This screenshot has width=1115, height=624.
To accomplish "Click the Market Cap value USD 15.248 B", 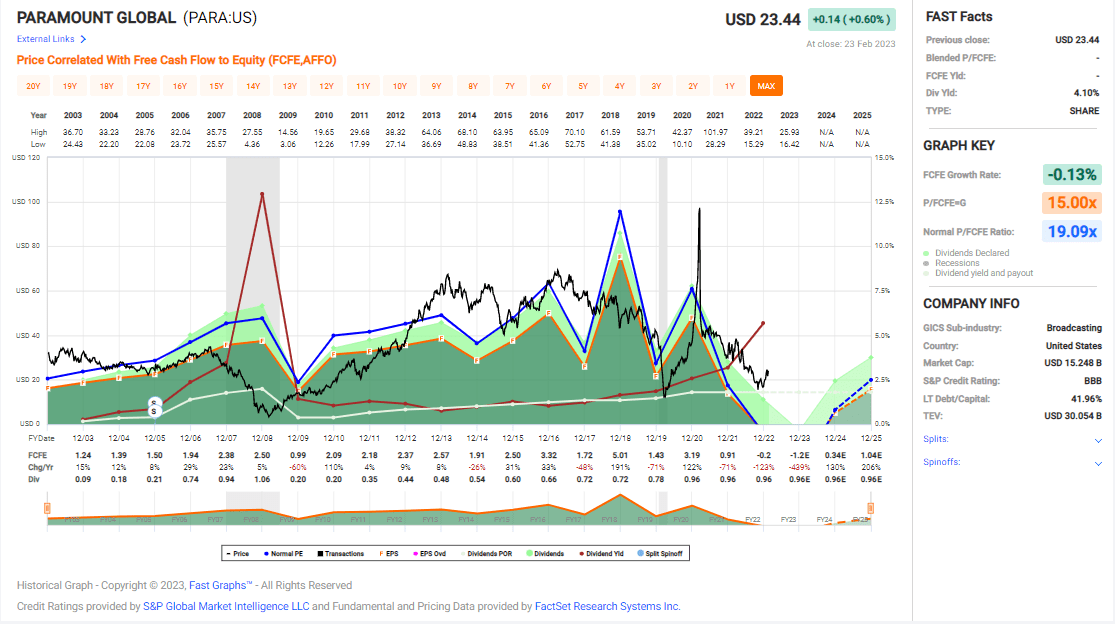I will pyautogui.click(x=1072, y=363).
